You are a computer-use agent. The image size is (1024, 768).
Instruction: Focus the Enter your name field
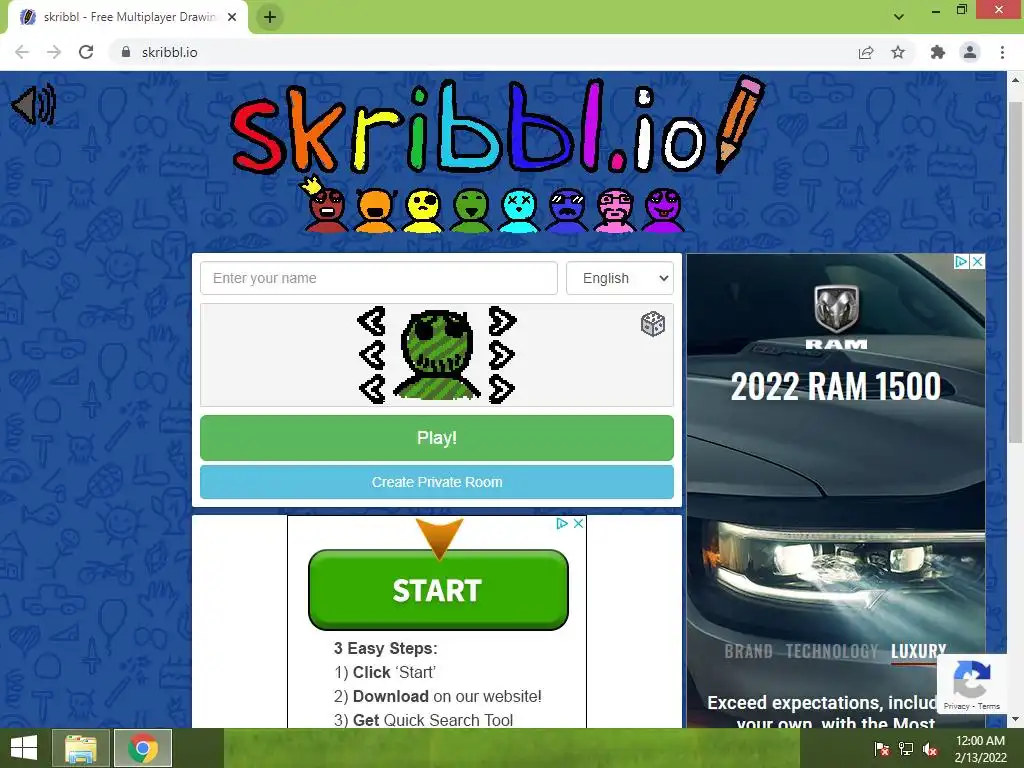379,278
